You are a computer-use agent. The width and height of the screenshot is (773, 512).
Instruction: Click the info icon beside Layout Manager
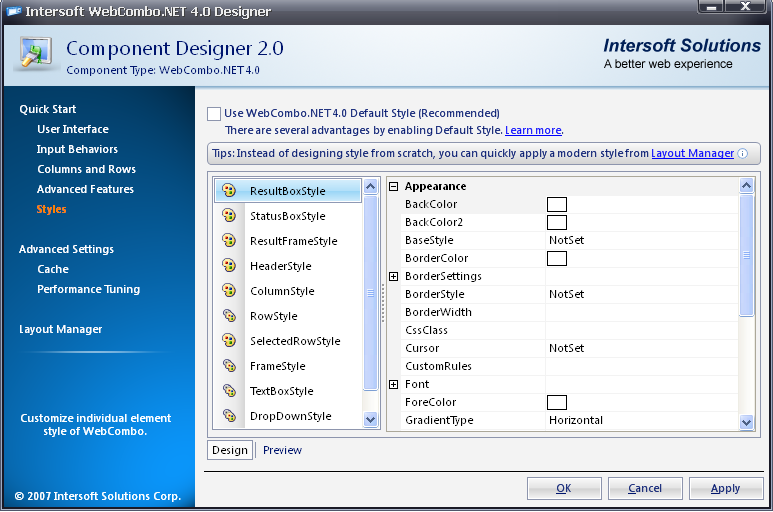pyautogui.click(x=743, y=154)
